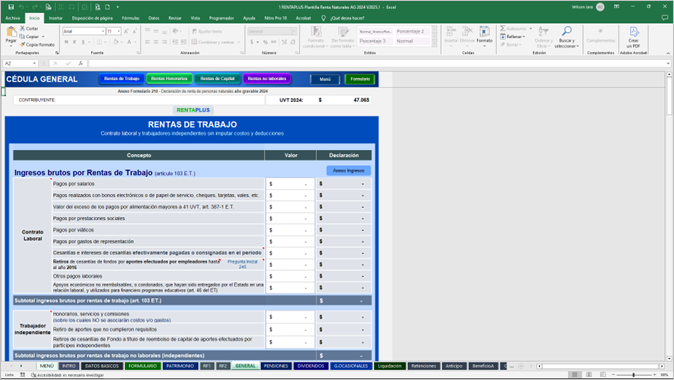Collapse the ribbon with chevron
Viewport: 674px width, 380px height.
(x=668, y=53)
